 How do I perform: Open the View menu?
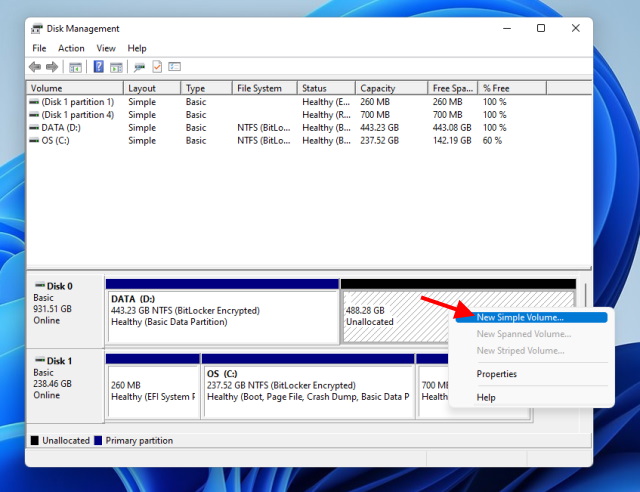point(106,48)
